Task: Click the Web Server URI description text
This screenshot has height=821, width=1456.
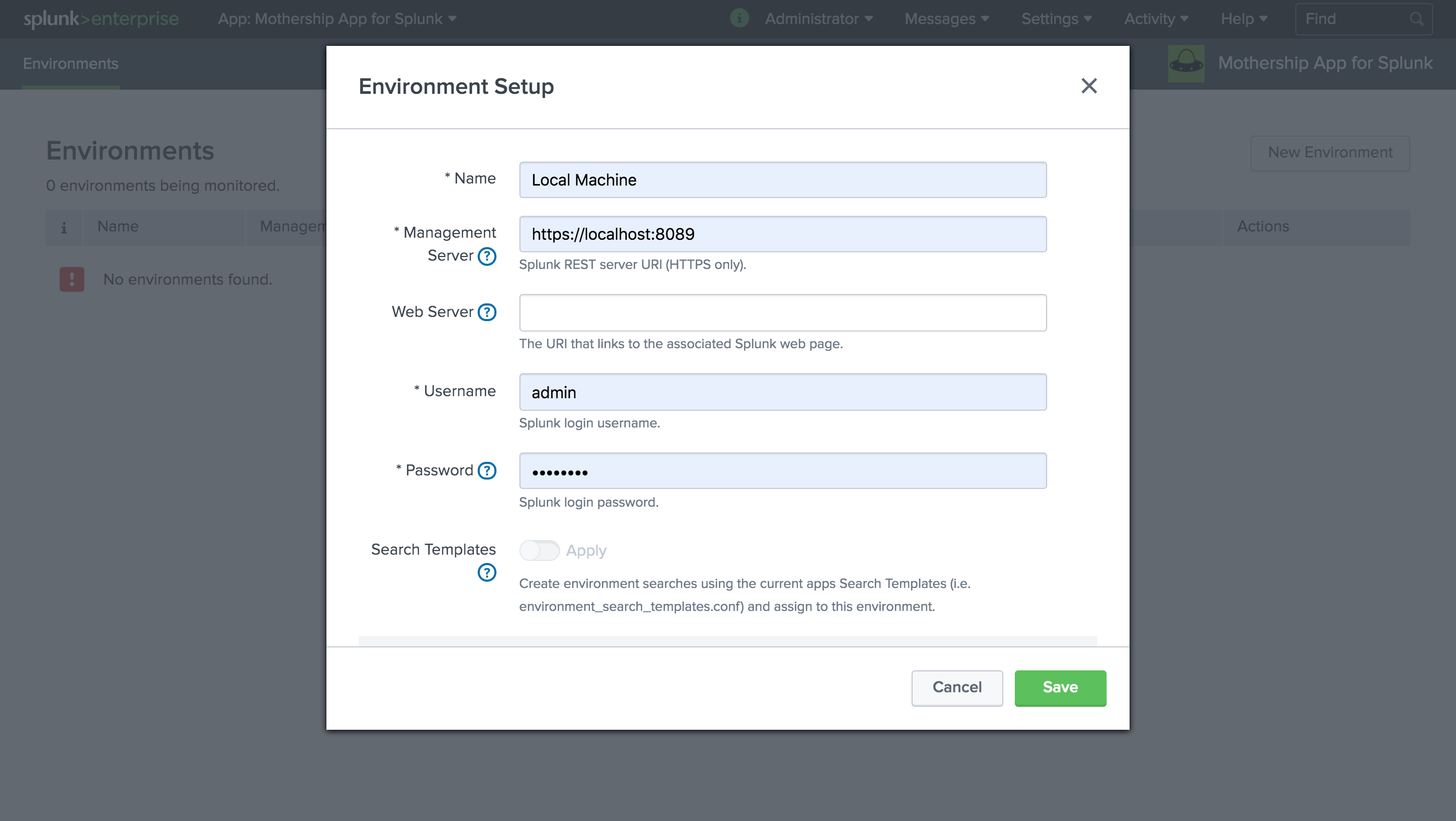Action: pyautogui.click(x=681, y=344)
